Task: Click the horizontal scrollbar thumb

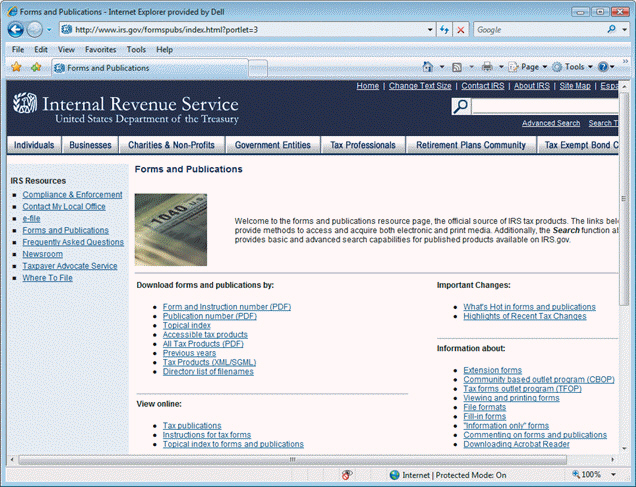Action: [x=292, y=459]
